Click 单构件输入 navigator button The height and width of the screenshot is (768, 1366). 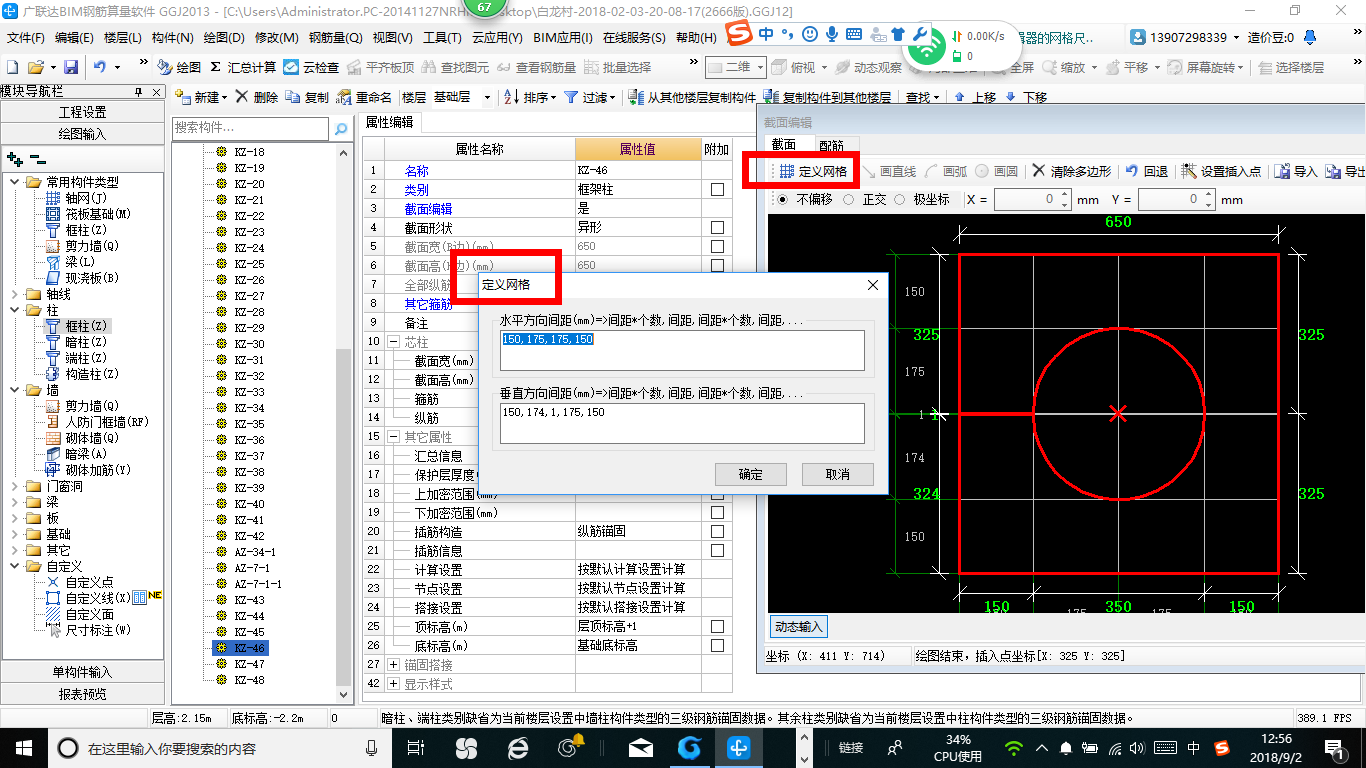click(82, 672)
